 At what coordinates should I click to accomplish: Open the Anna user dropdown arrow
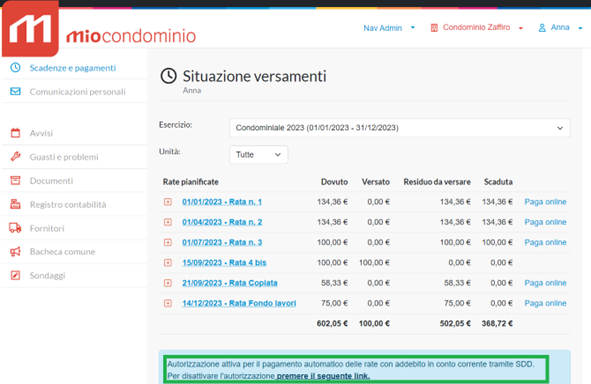[x=580, y=28]
